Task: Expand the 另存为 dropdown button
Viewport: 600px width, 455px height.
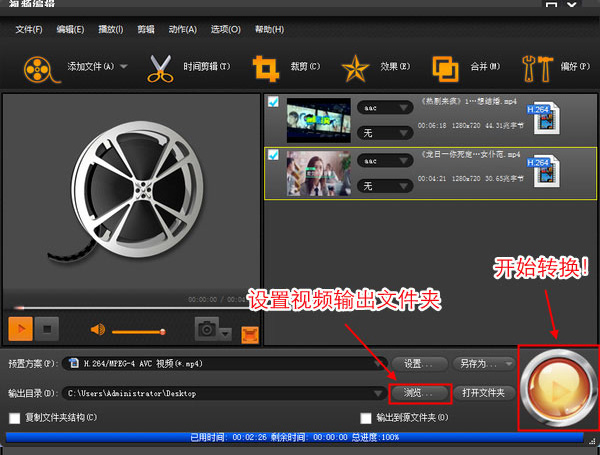Action: tap(482, 364)
